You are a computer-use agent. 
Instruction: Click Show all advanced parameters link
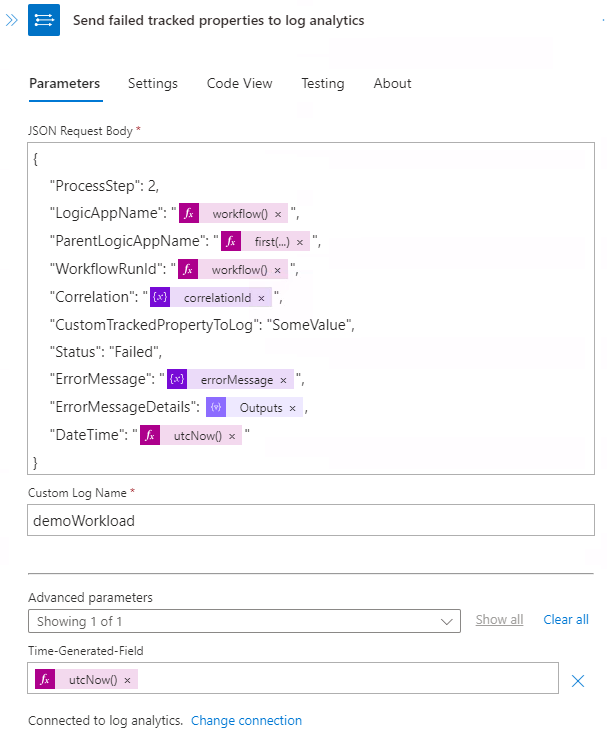pyautogui.click(x=499, y=620)
